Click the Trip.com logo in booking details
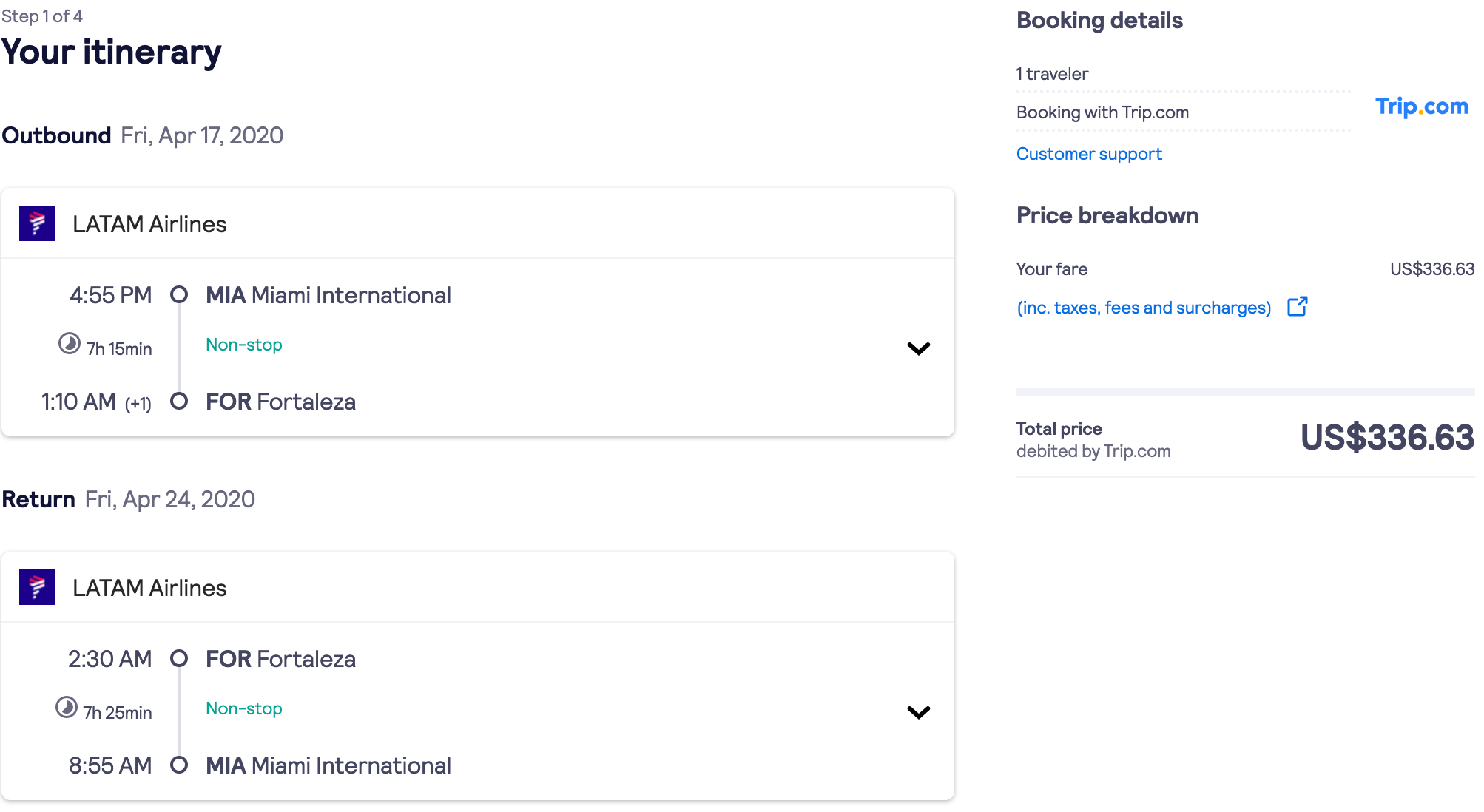The width and height of the screenshot is (1484, 812). (x=1421, y=106)
